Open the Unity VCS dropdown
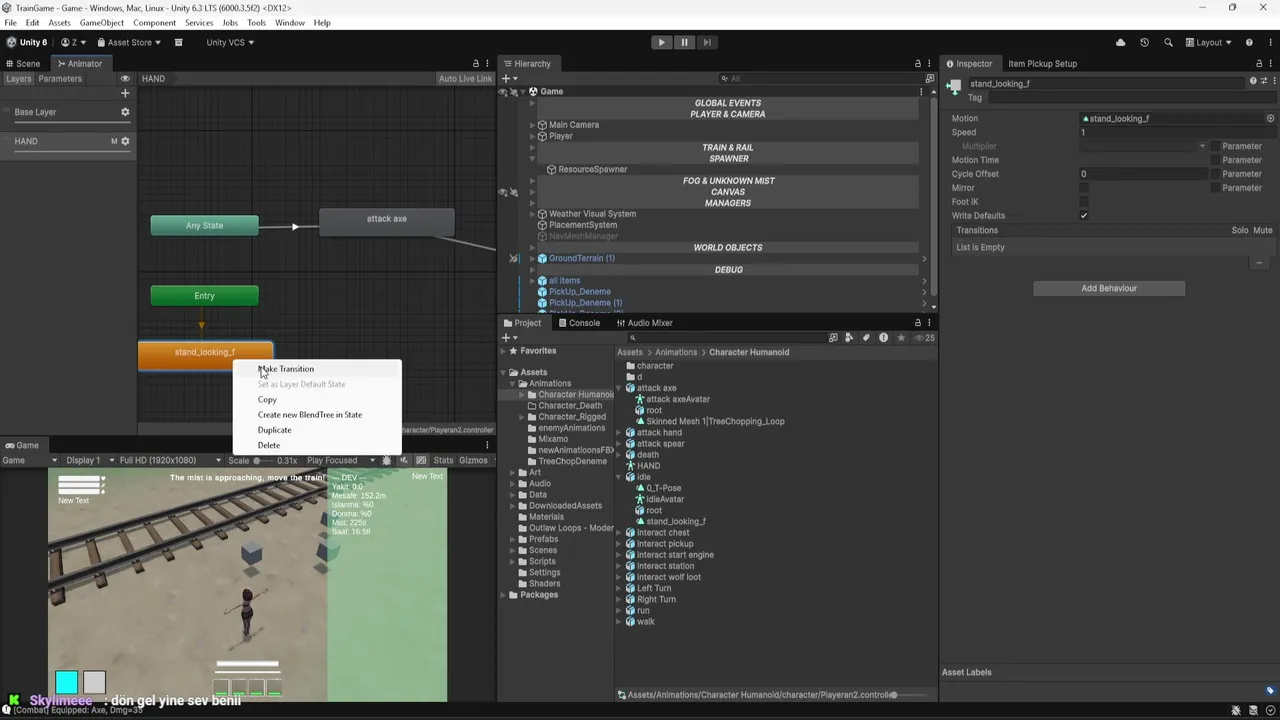The height and width of the screenshot is (720, 1280). [x=230, y=42]
